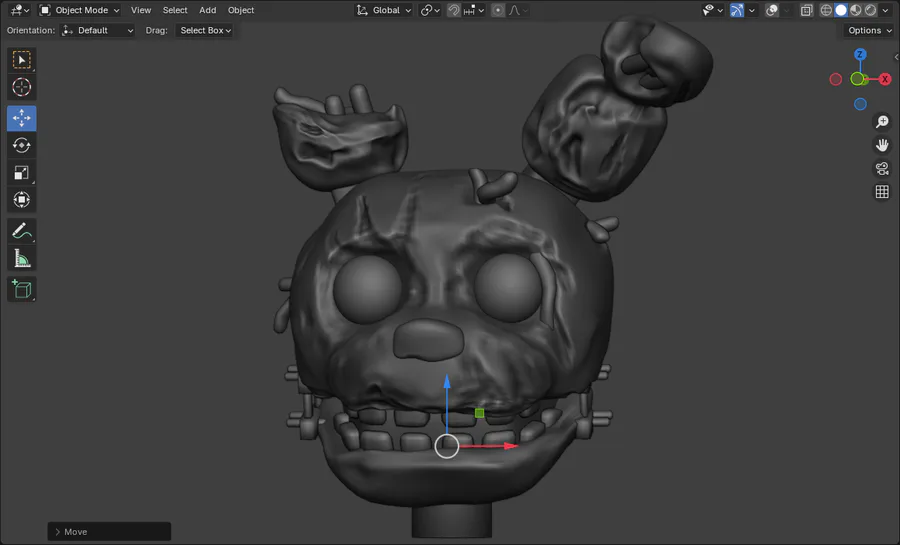The width and height of the screenshot is (900, 545).
Task: Open the overlays settings dropdown arrow
Action: [x=786, y=10]
